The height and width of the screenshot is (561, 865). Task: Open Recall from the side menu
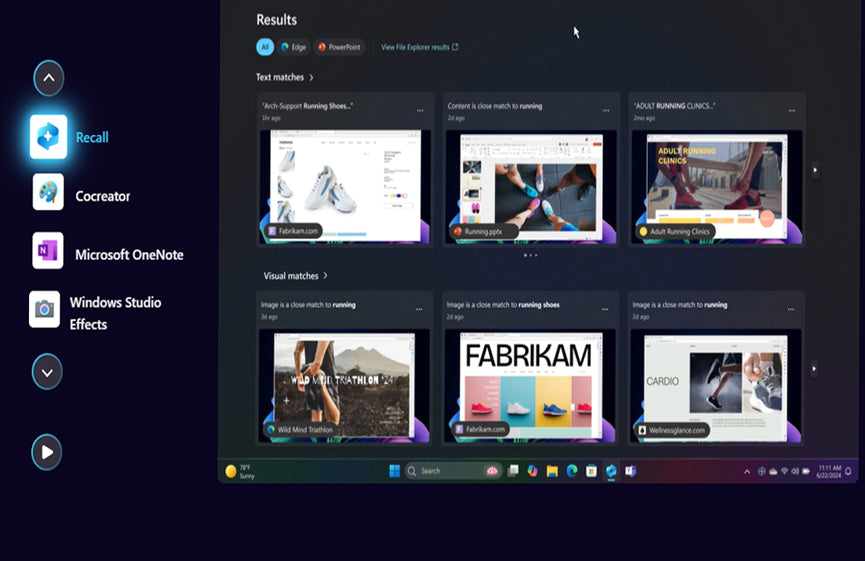coord(49,137)
